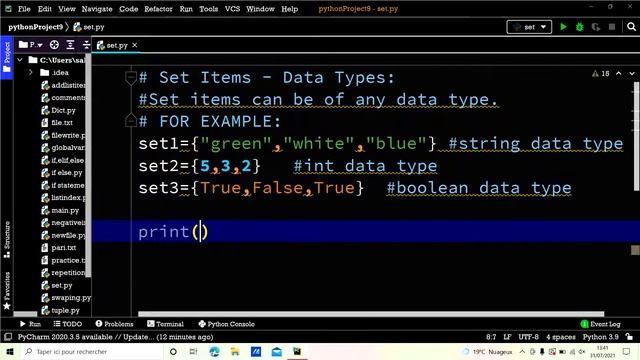Viewport: 640px width, 360px height.
Task: Open PyCharm icon in taskbar
Action: pyautogui.click(x=297, y=351)
